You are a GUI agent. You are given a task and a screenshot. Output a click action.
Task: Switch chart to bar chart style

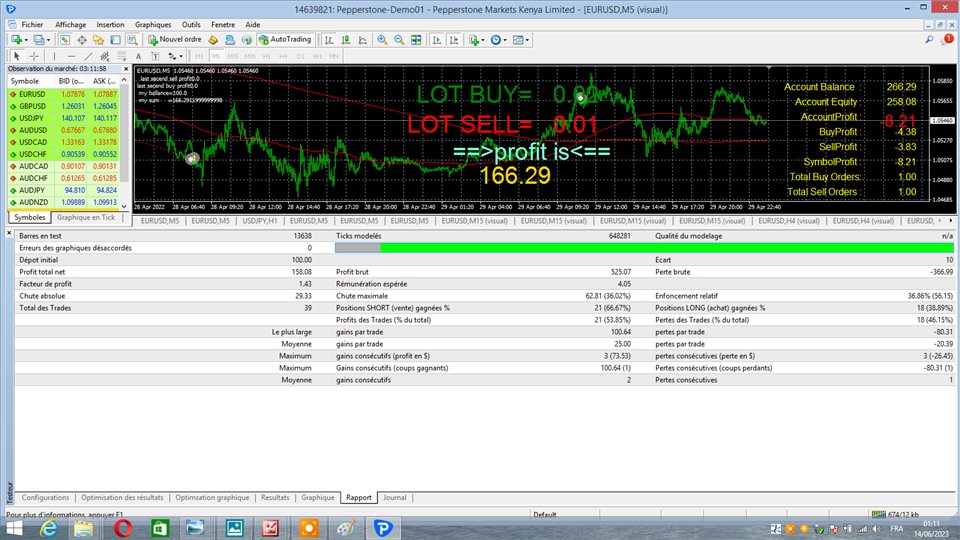tap(329, 40)
